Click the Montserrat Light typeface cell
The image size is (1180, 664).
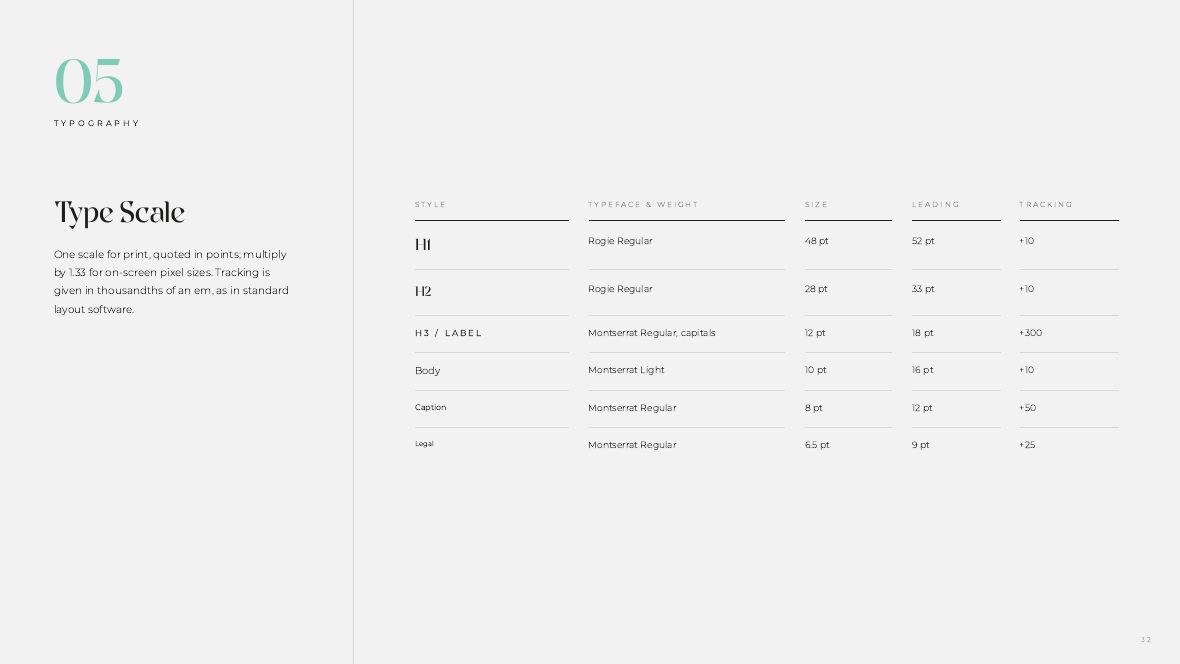point(626,370)
